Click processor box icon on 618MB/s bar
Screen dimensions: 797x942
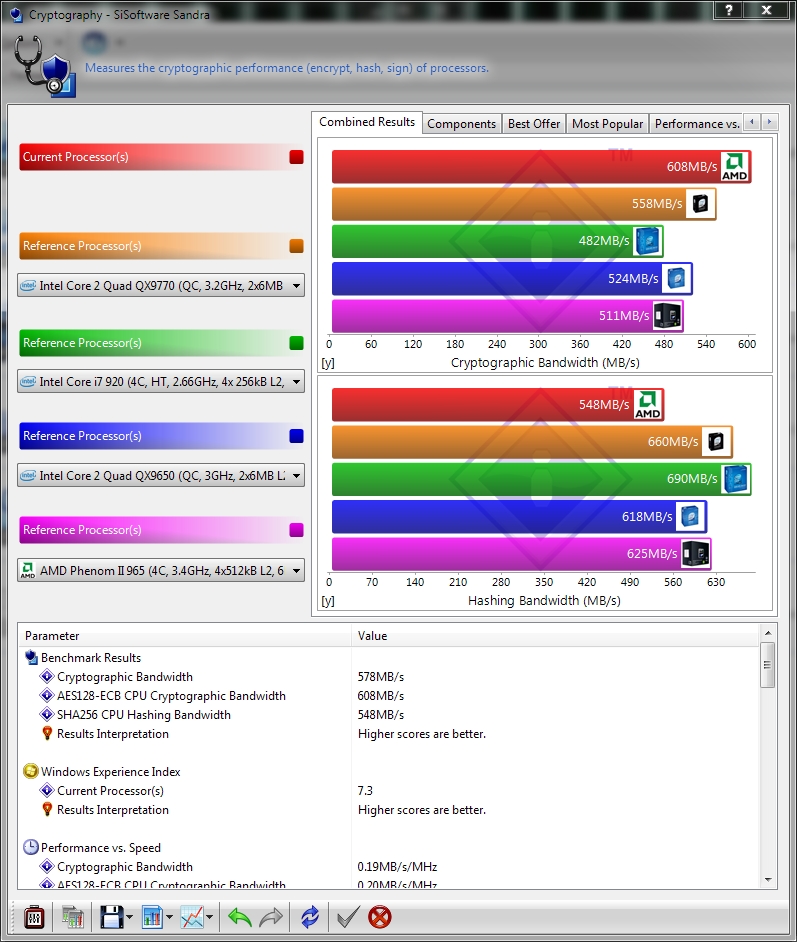click(x=690, y=516)
